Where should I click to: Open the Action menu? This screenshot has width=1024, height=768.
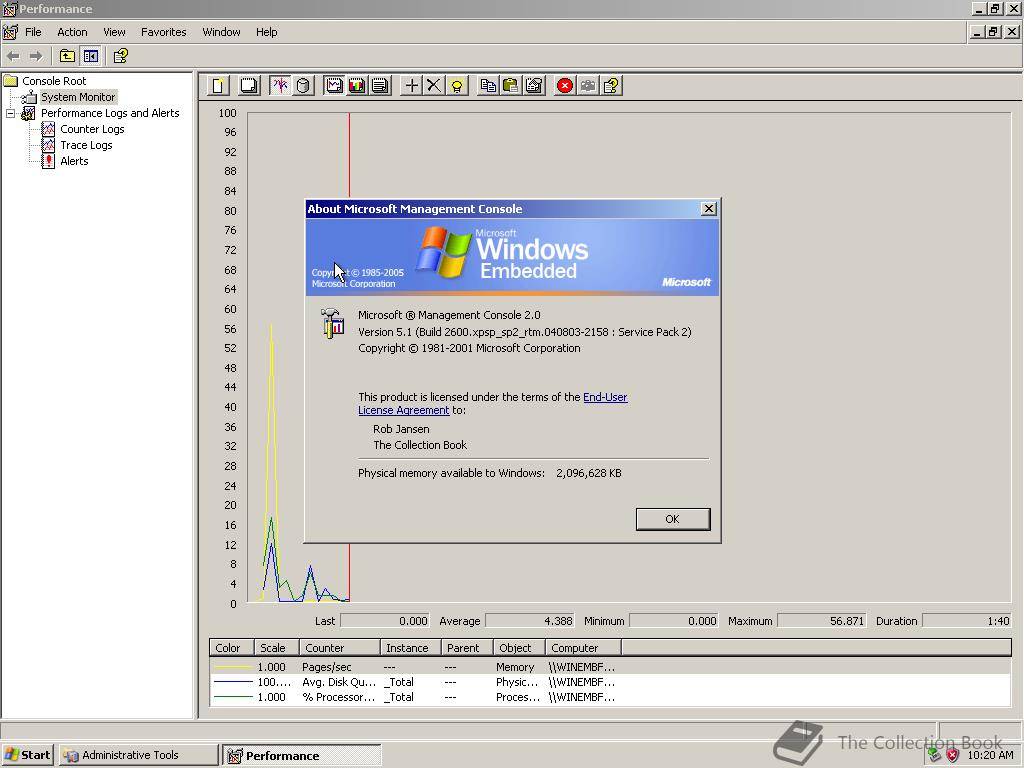point(72,32)
